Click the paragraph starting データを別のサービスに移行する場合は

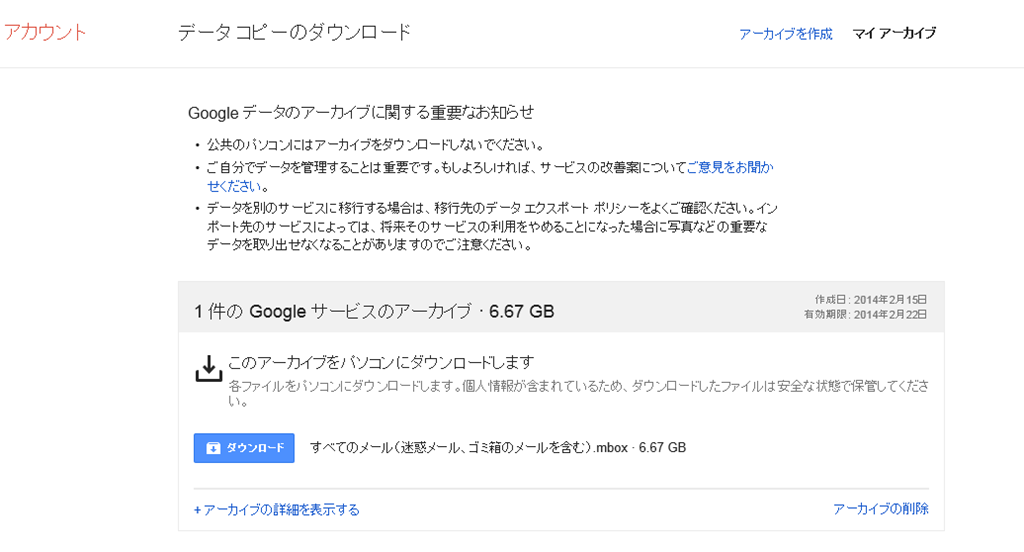(492, 227)
